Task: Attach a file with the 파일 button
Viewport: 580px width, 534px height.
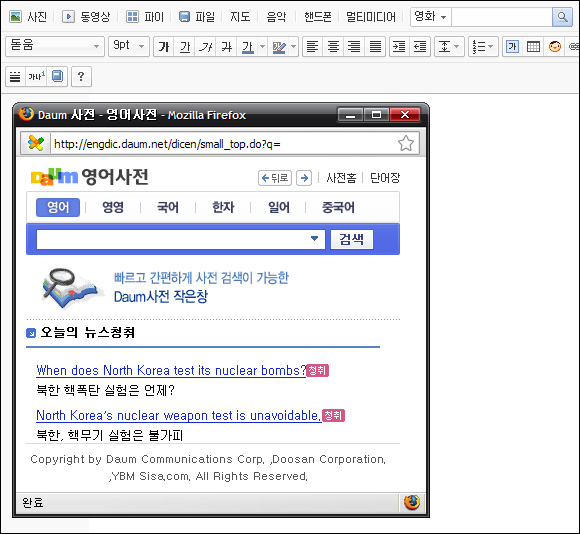Action: (196, 17)
